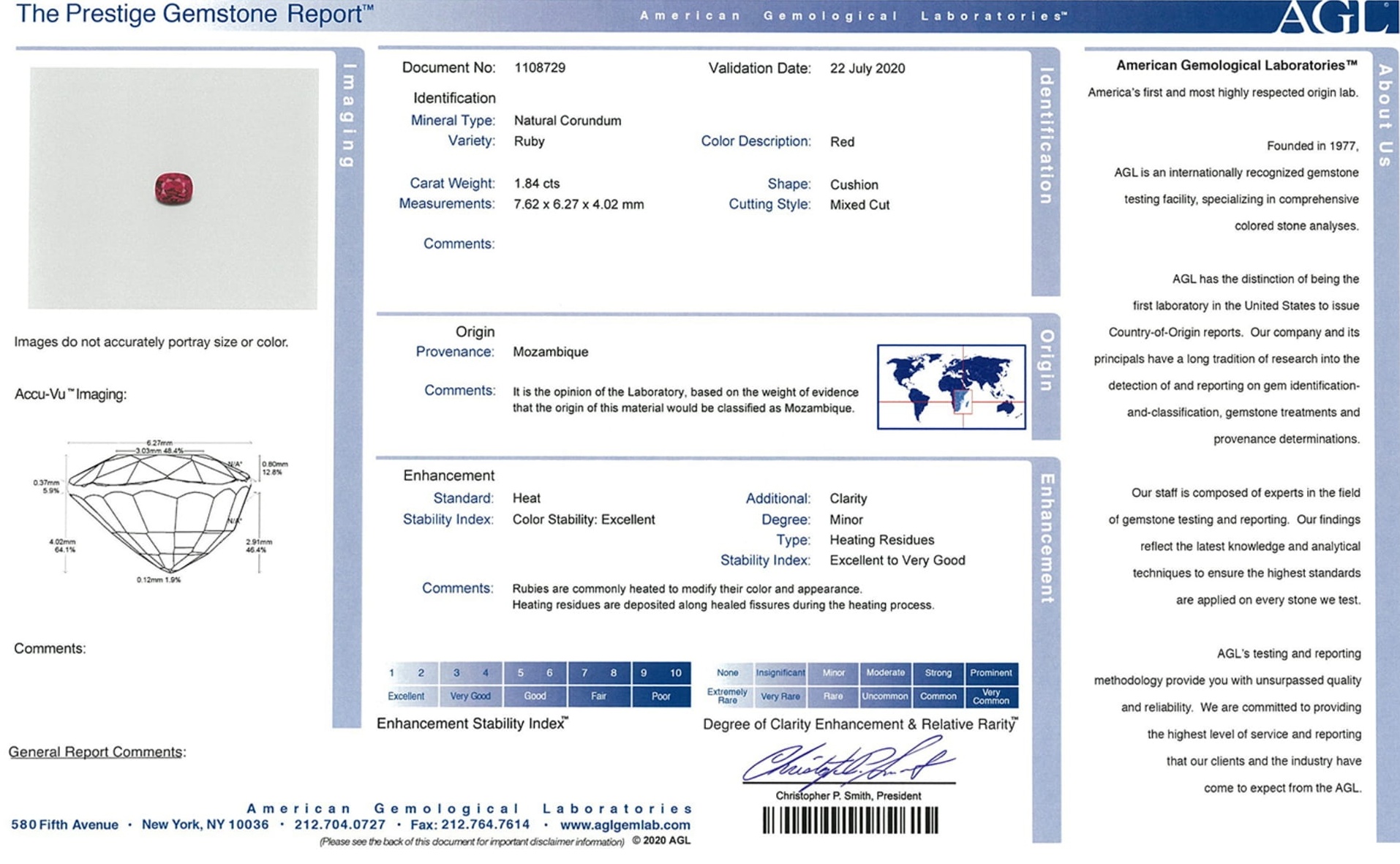Click the Clarity additional enhancement value

point(848,498)
